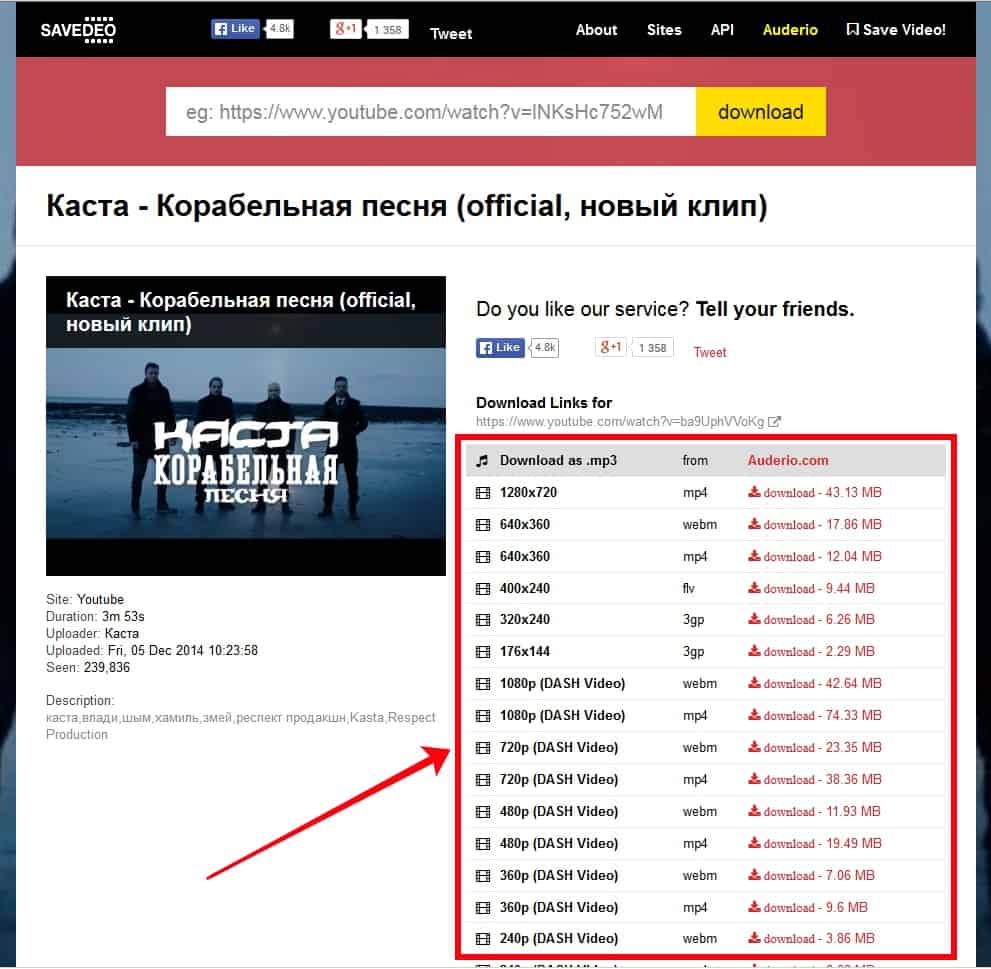Click the Каста video thumbnail
The height and width of the screenshot is (969, 991).
click(246, 426)
